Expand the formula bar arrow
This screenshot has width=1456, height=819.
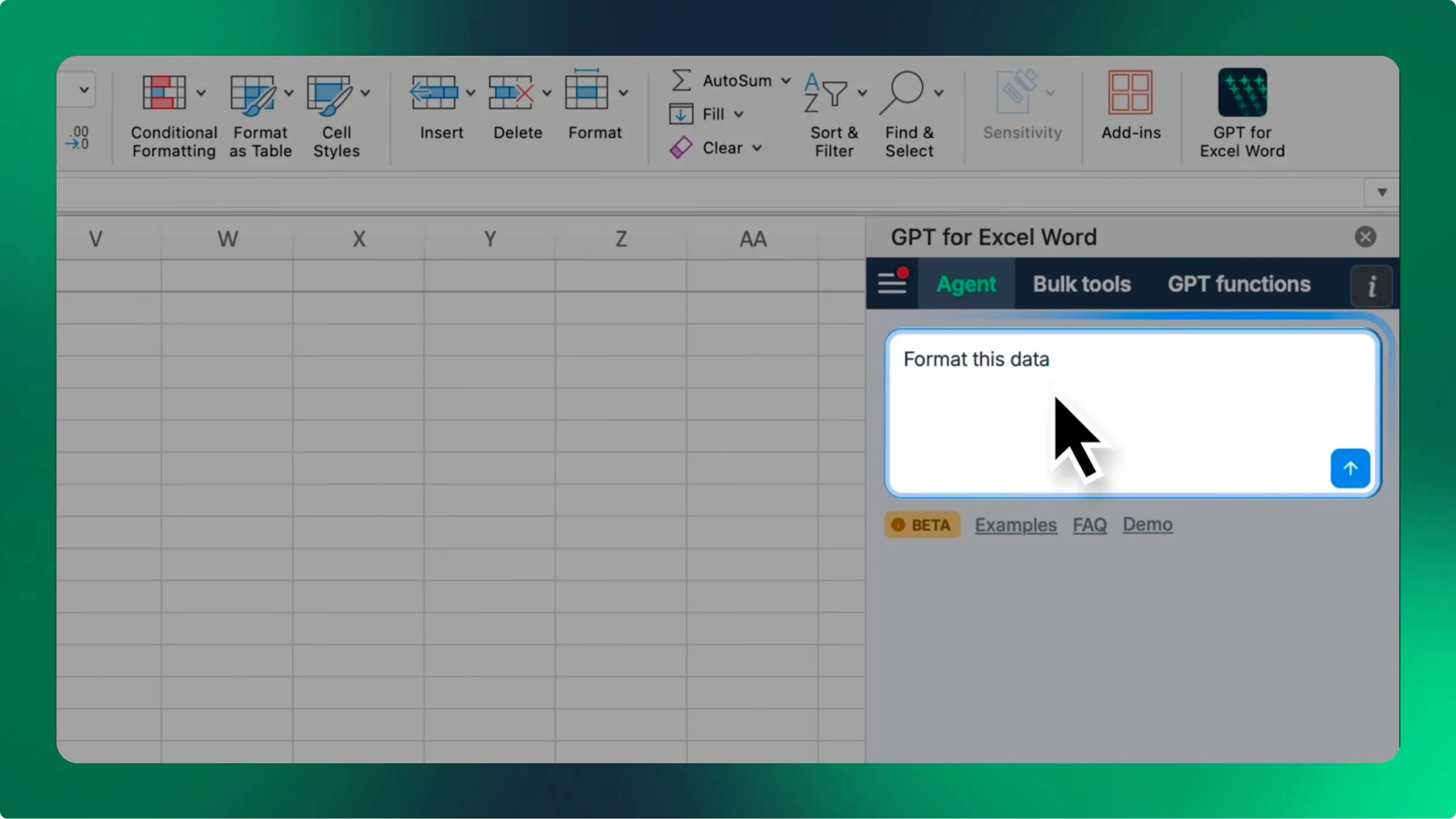coord(1381,192)
